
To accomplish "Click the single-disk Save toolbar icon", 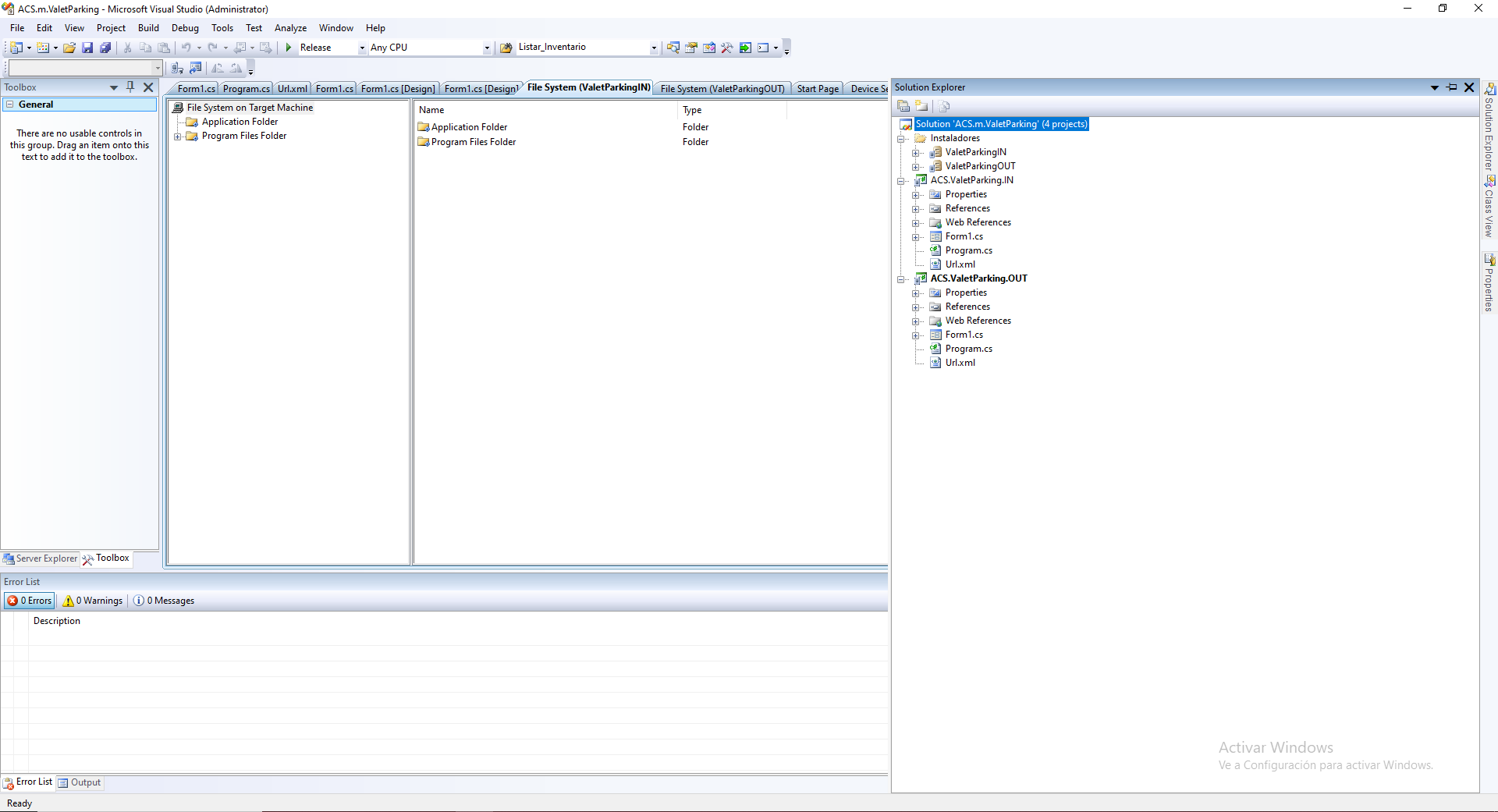I will coord(87,48).
